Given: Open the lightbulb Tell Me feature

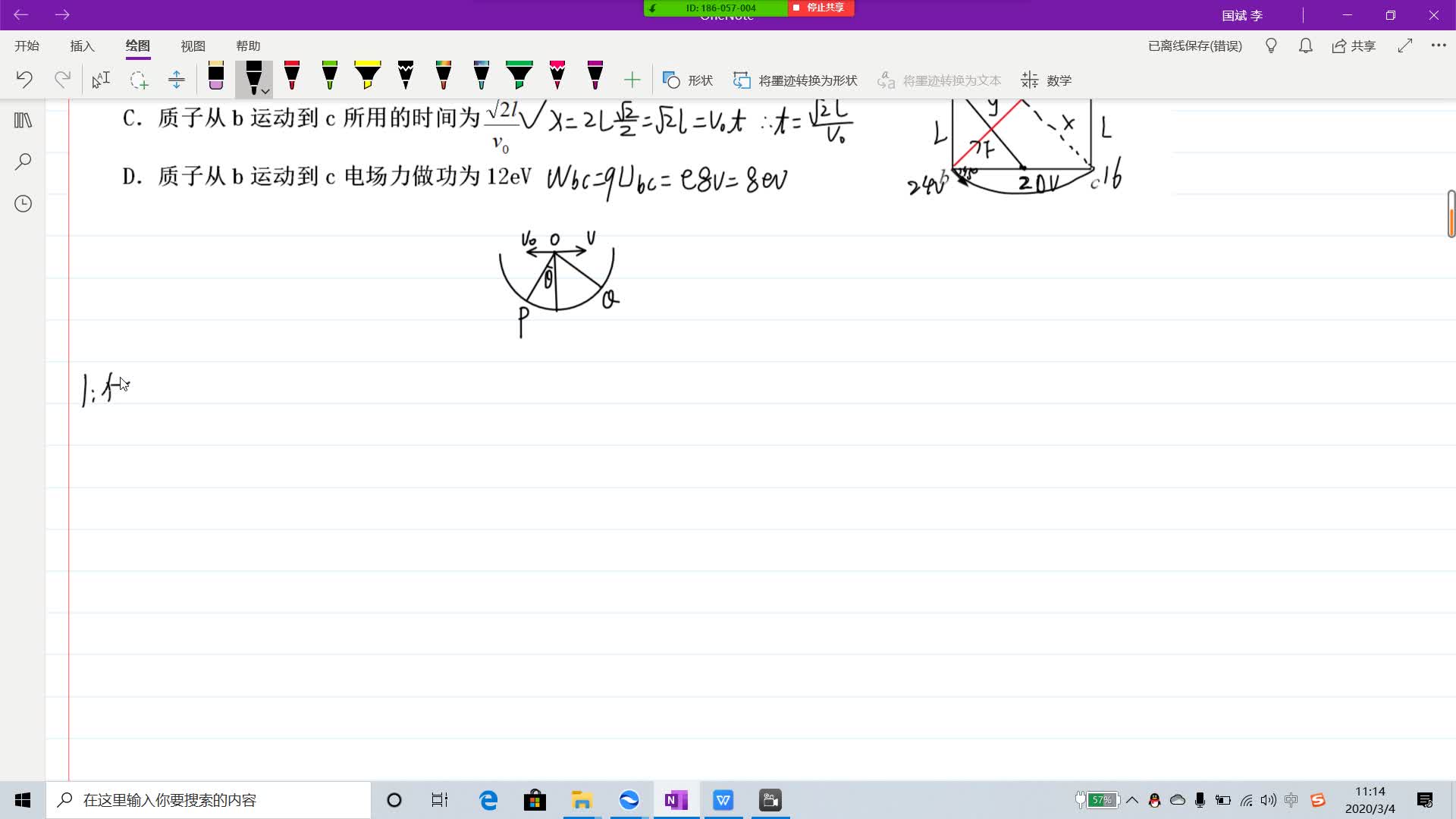Looking at the screenshot, I should coord(1271,45).
